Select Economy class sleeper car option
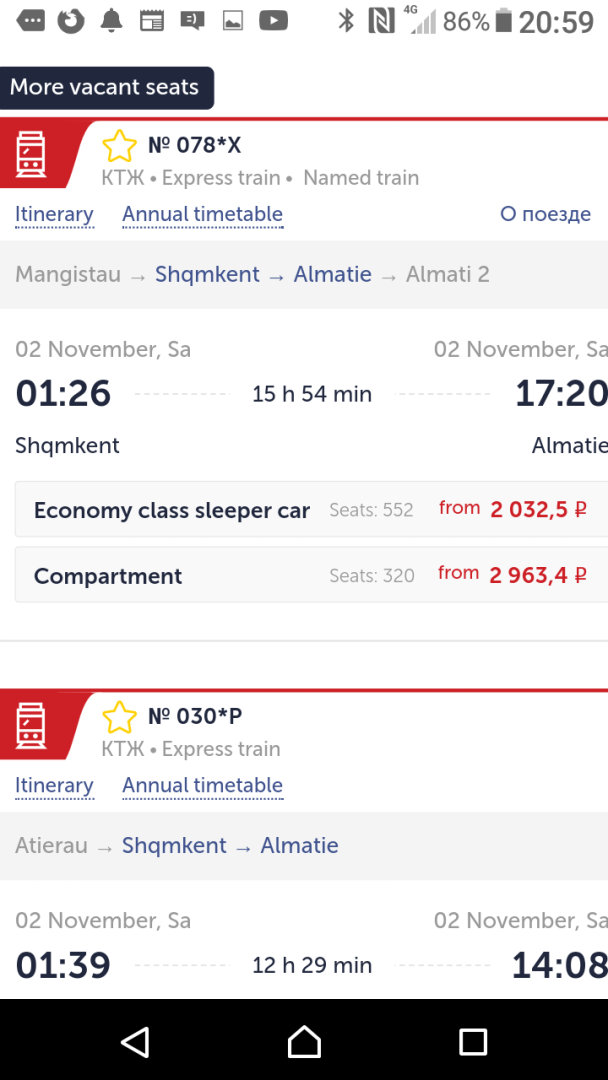This screenshot has height=1080, width=608. (311, 510)
